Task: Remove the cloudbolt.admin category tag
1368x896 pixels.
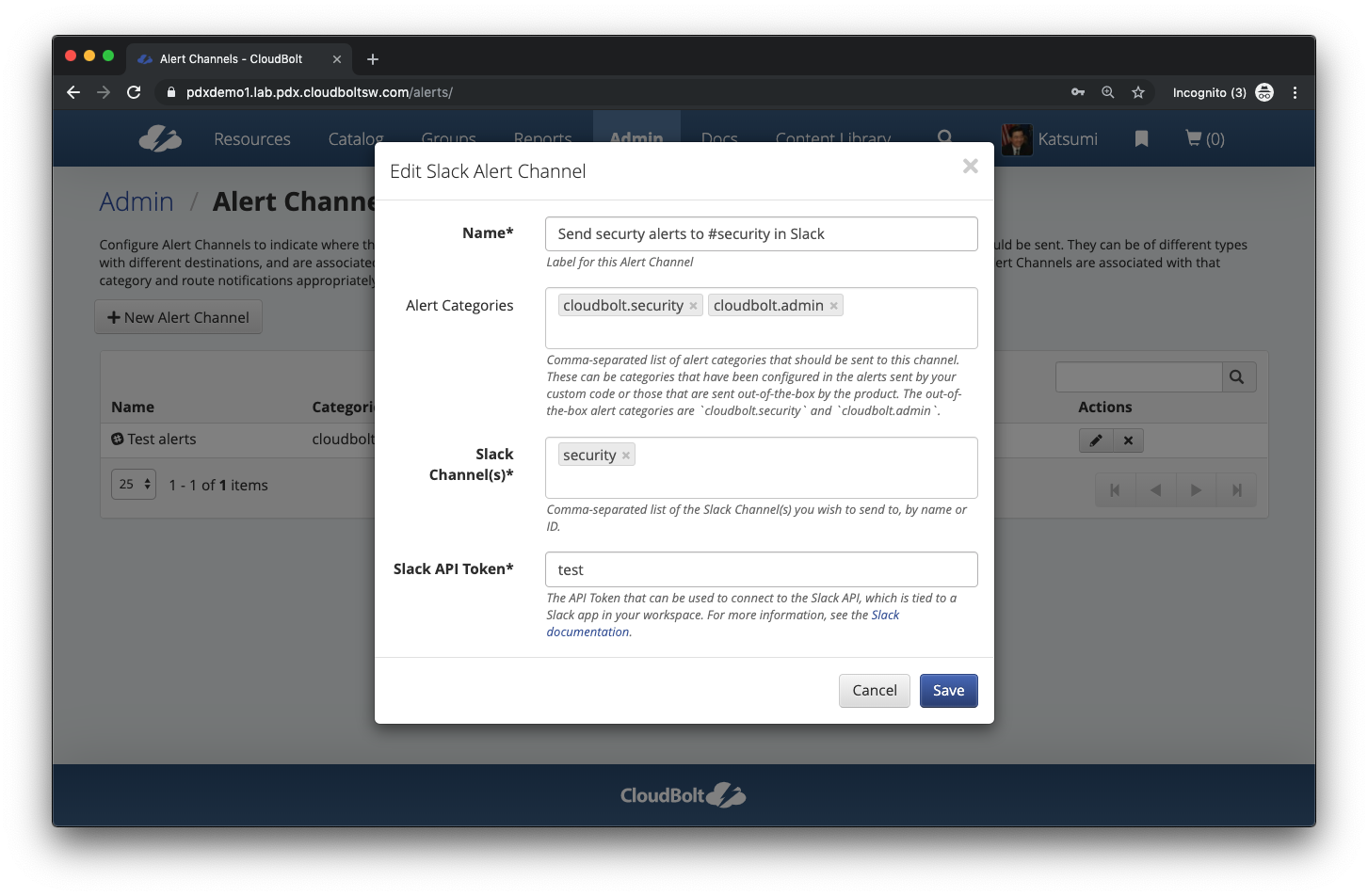Action: [x=833, y=306]
